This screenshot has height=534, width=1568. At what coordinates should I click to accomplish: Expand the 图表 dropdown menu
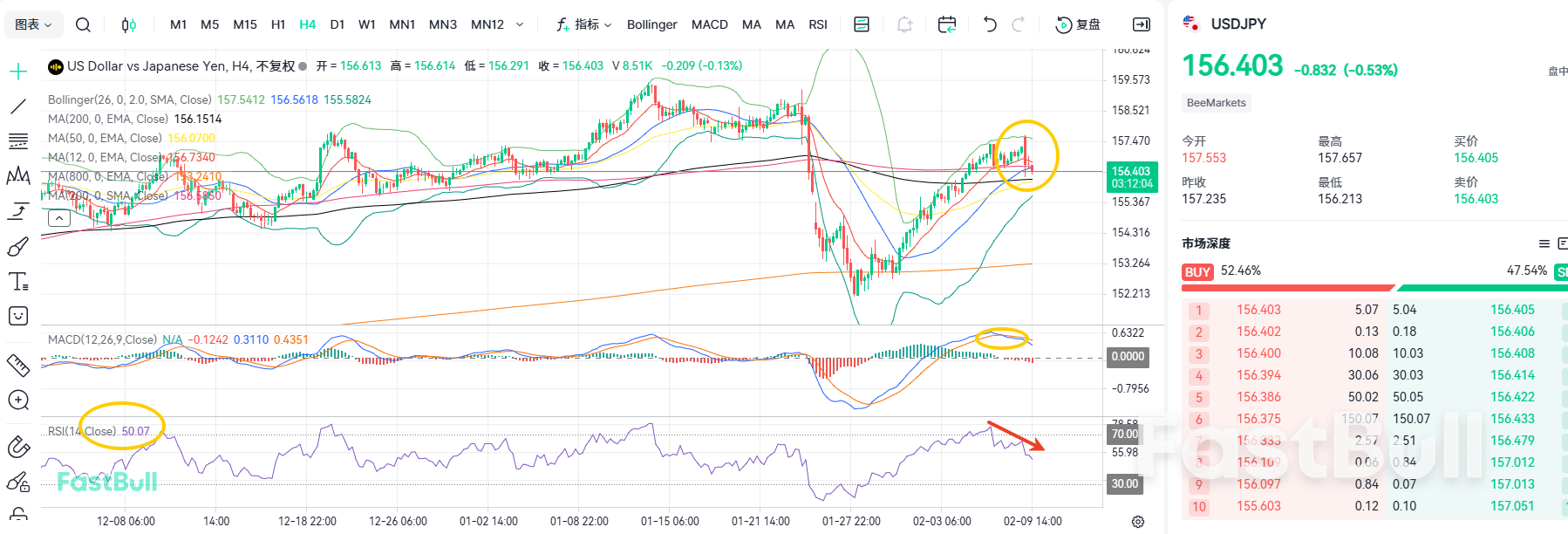33,24
